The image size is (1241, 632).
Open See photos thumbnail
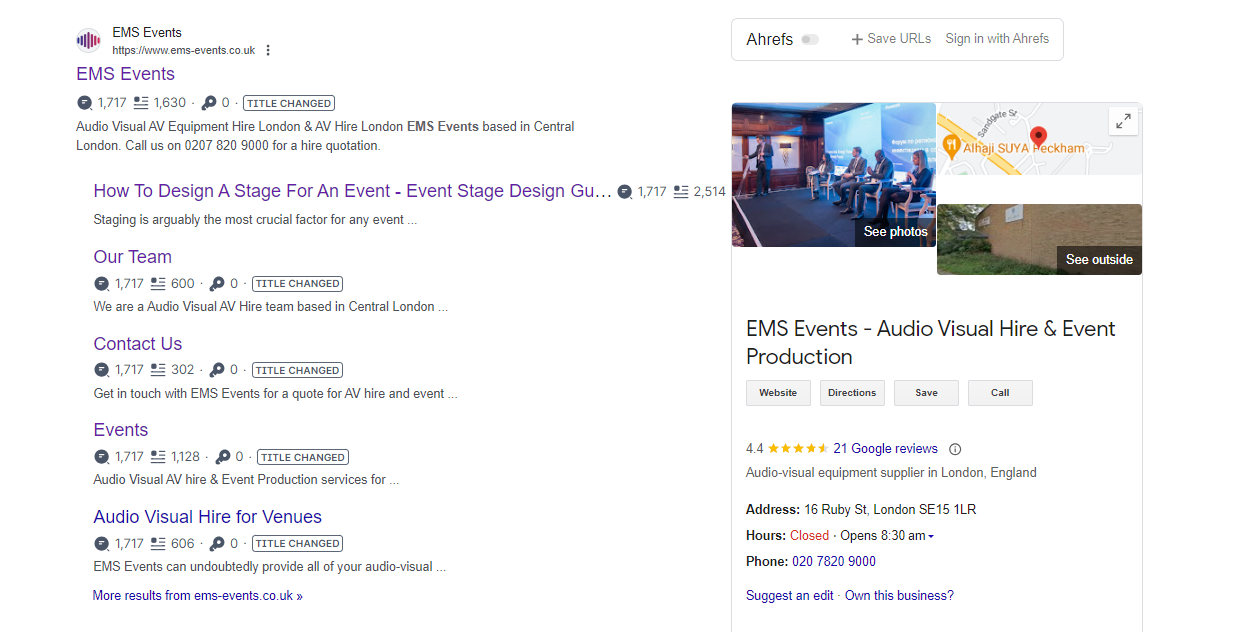click(834, 175)
